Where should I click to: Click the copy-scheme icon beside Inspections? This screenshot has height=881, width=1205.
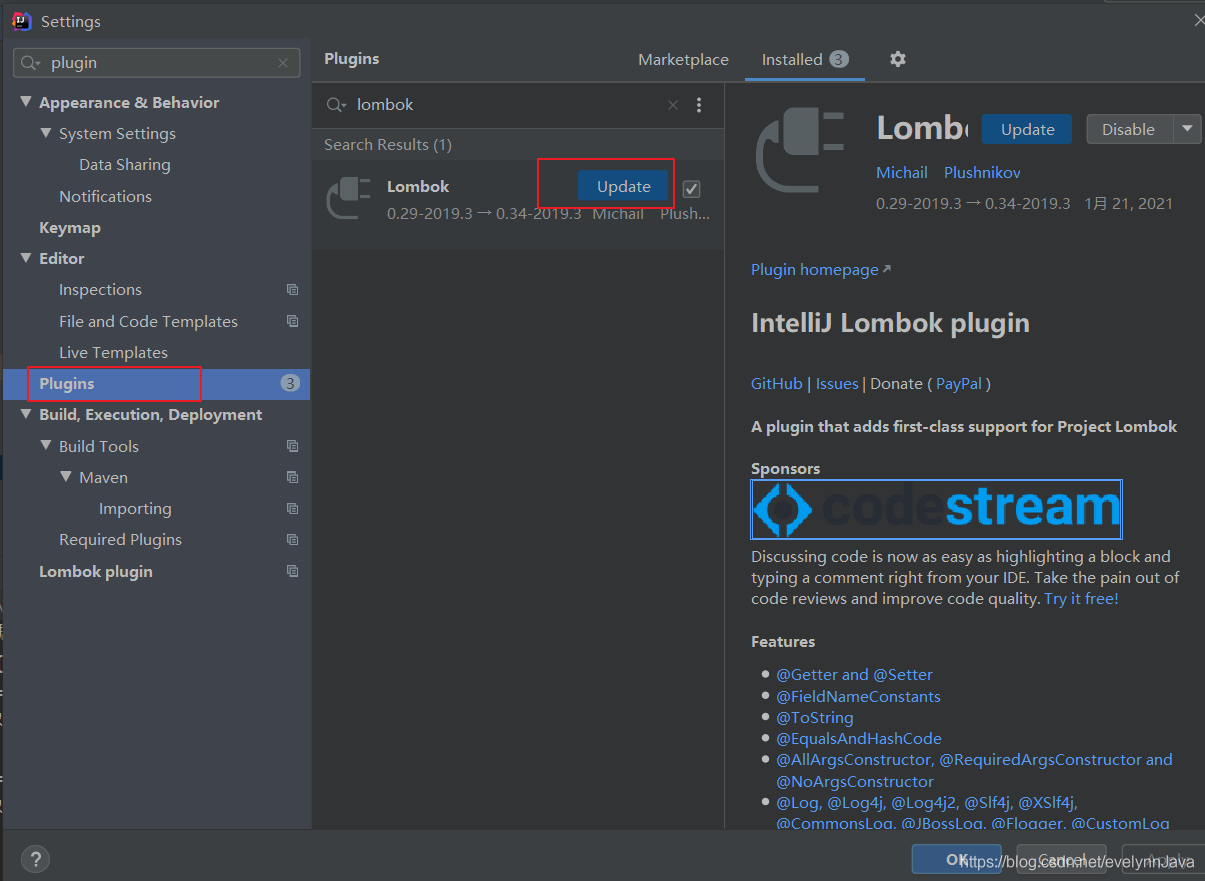pos(292,289)
